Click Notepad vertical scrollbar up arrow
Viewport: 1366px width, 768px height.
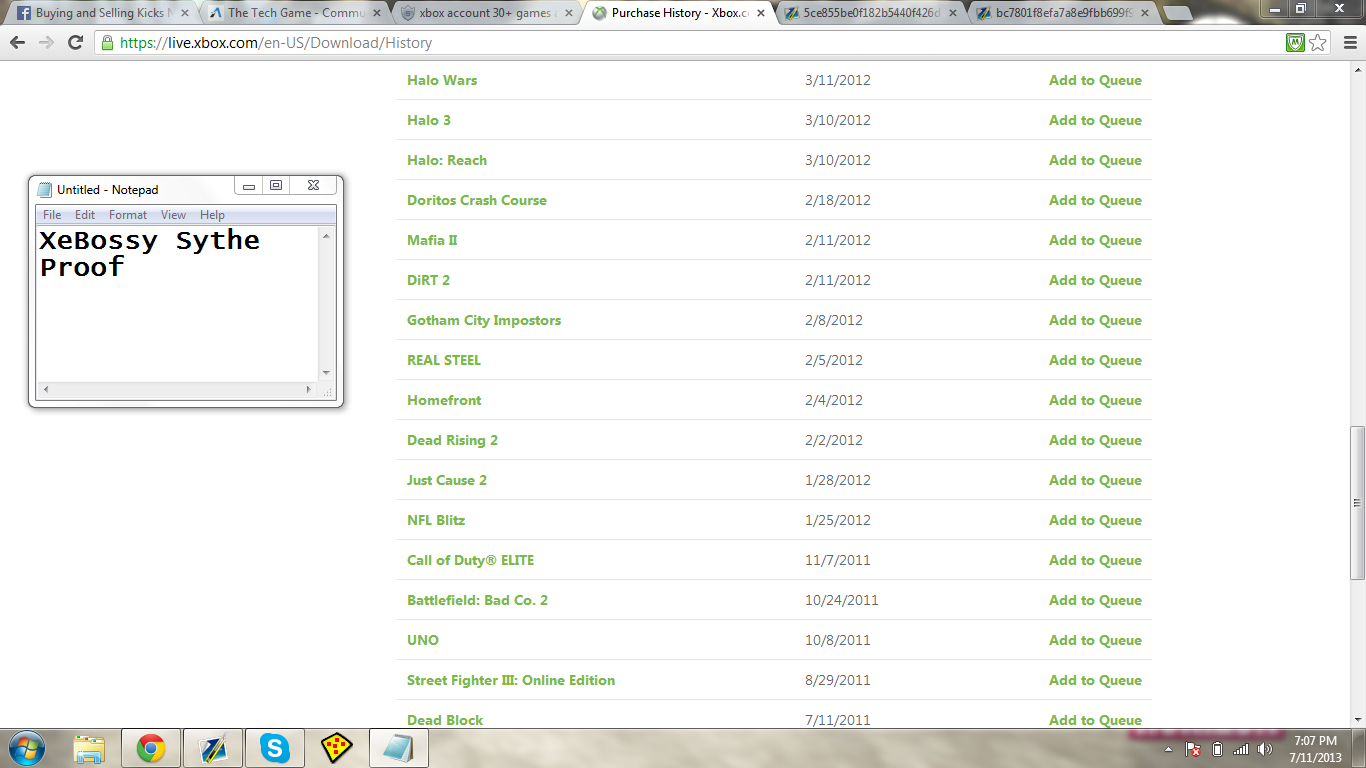click(326, 236)
